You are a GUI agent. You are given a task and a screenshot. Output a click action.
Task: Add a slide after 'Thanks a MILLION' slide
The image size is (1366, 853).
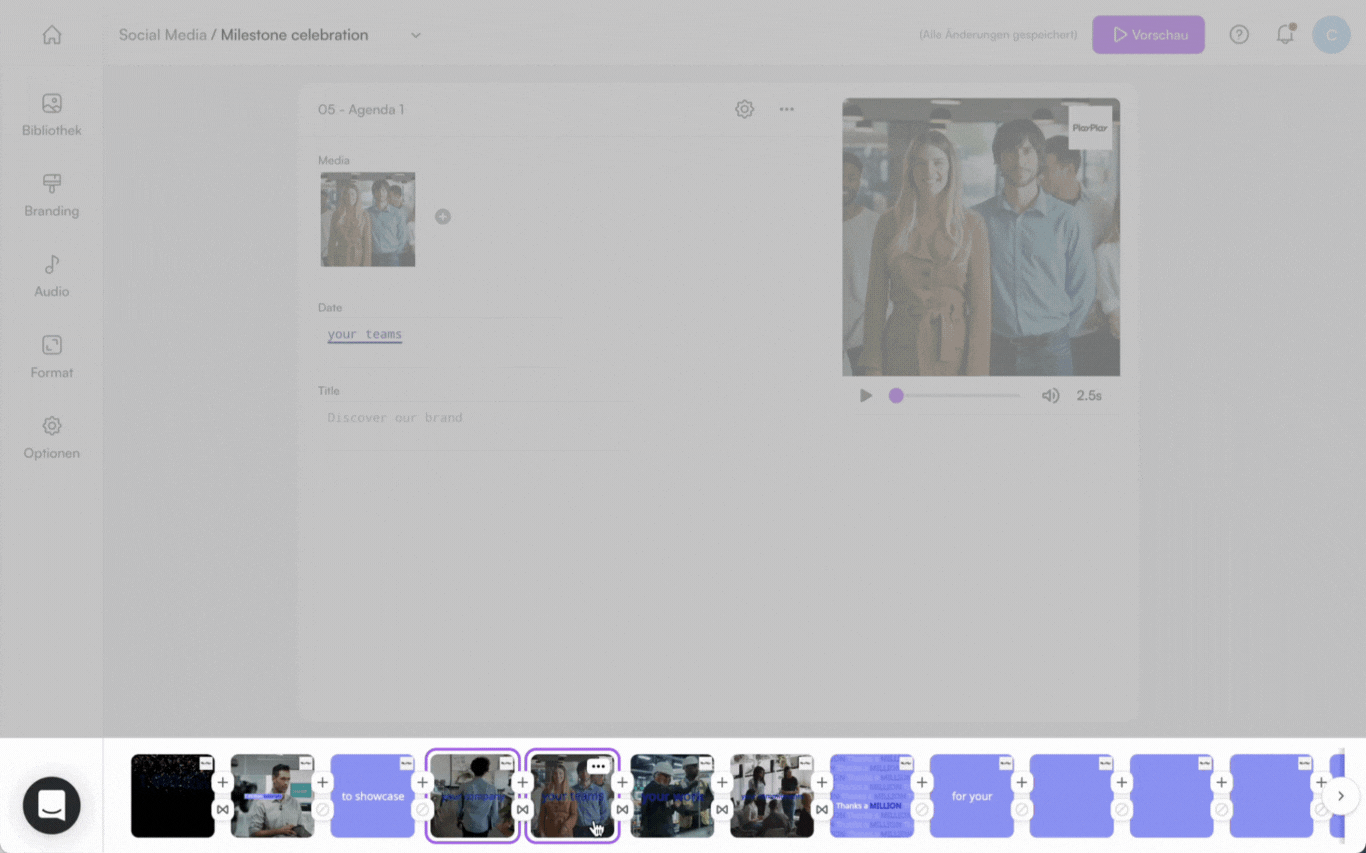point(922,783)
